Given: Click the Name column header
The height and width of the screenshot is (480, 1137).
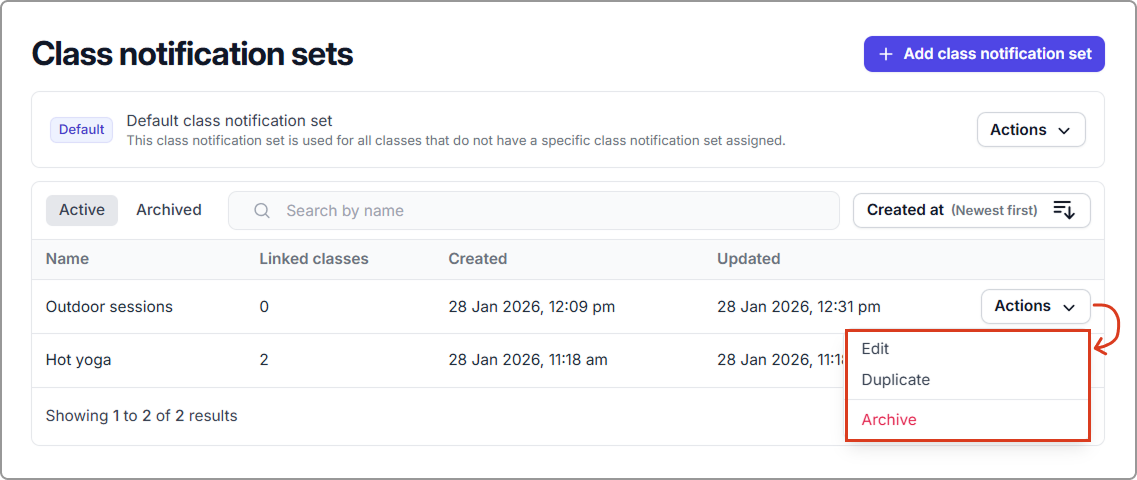Looking at the screenshot, I should (x=67, y=259).
